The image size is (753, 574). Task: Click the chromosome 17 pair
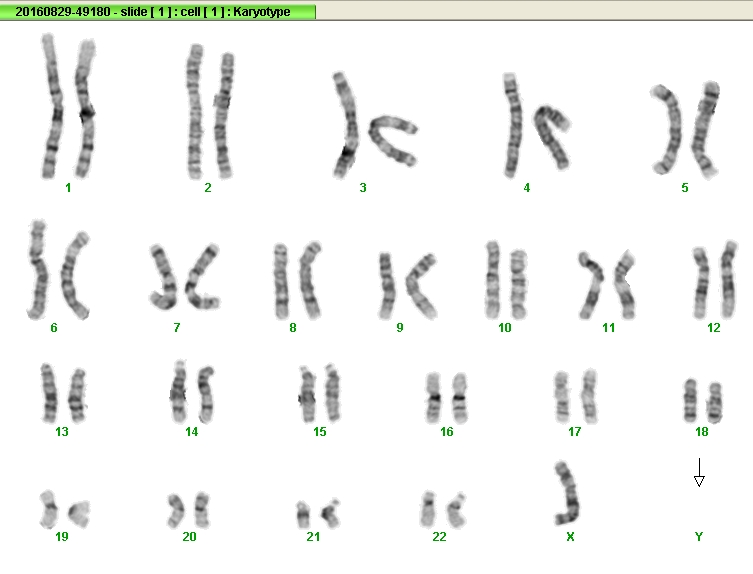coord(576,396)
